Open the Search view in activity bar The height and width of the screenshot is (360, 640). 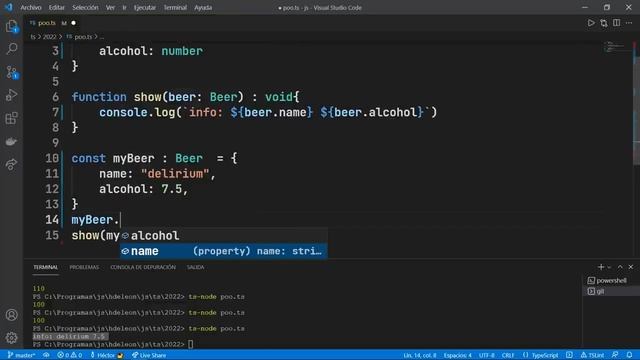click(x=11, y=49)
